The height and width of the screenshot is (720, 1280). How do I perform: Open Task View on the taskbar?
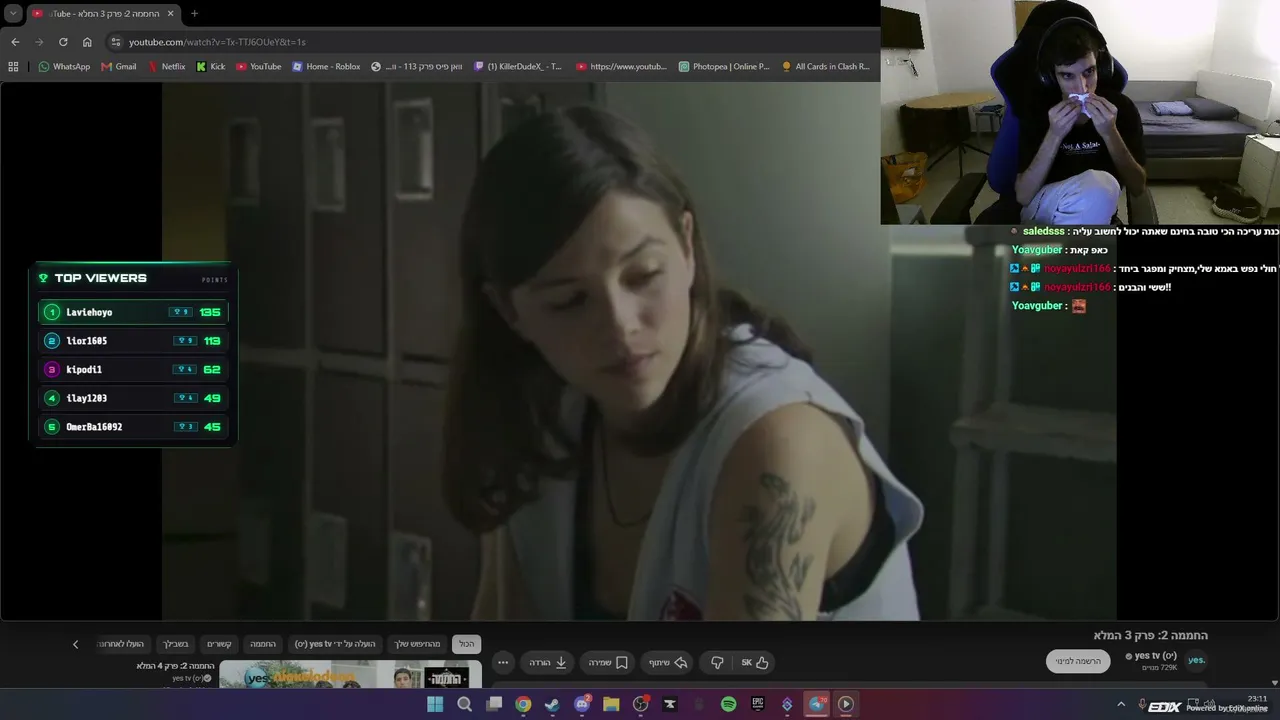(494, 704)
